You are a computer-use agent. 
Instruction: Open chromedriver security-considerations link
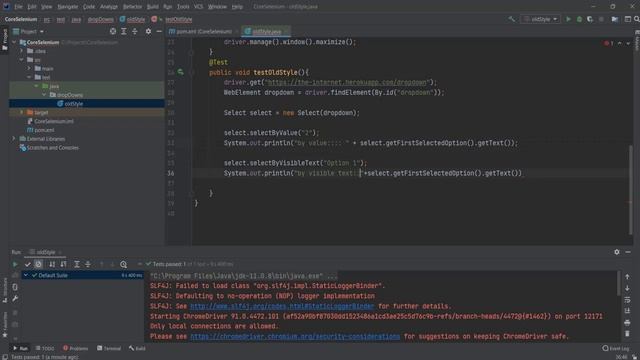tap(295, 336)
